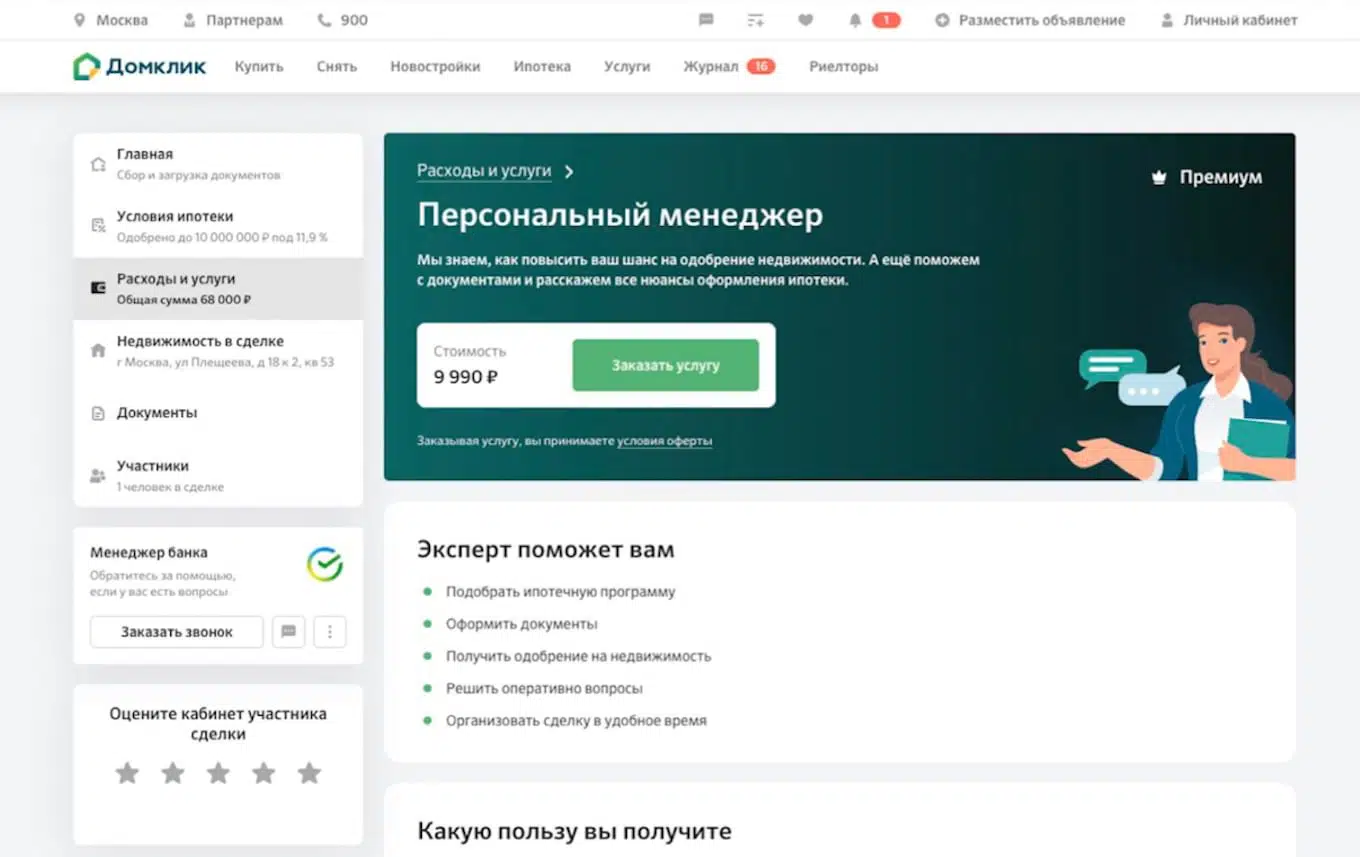The width and height of the screenshot is (1360, 857).
Task: Click the Общая сумма 68 000 ₽ text
Action: tap(184, 300)
